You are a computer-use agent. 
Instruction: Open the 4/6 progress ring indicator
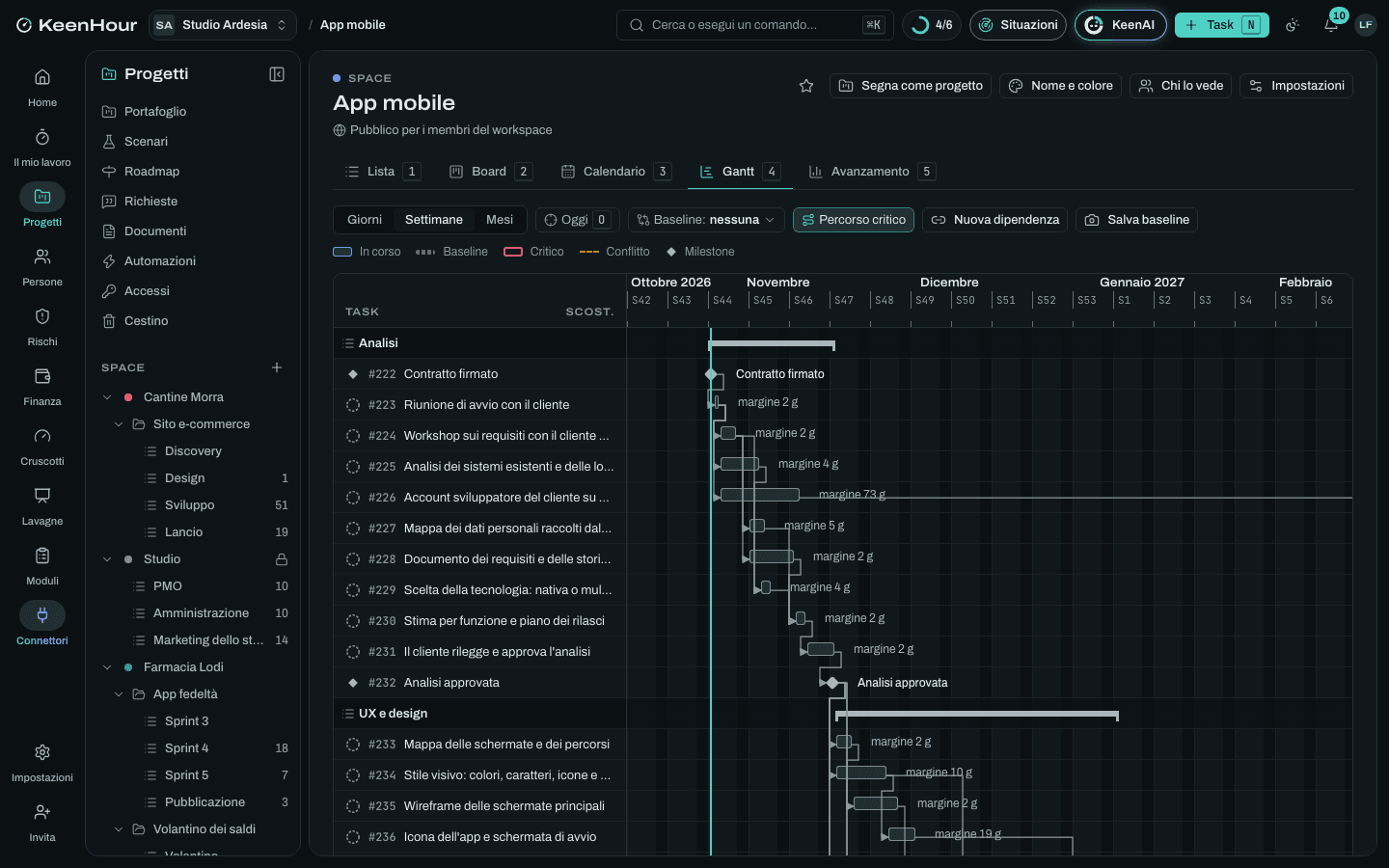point(933,25)
